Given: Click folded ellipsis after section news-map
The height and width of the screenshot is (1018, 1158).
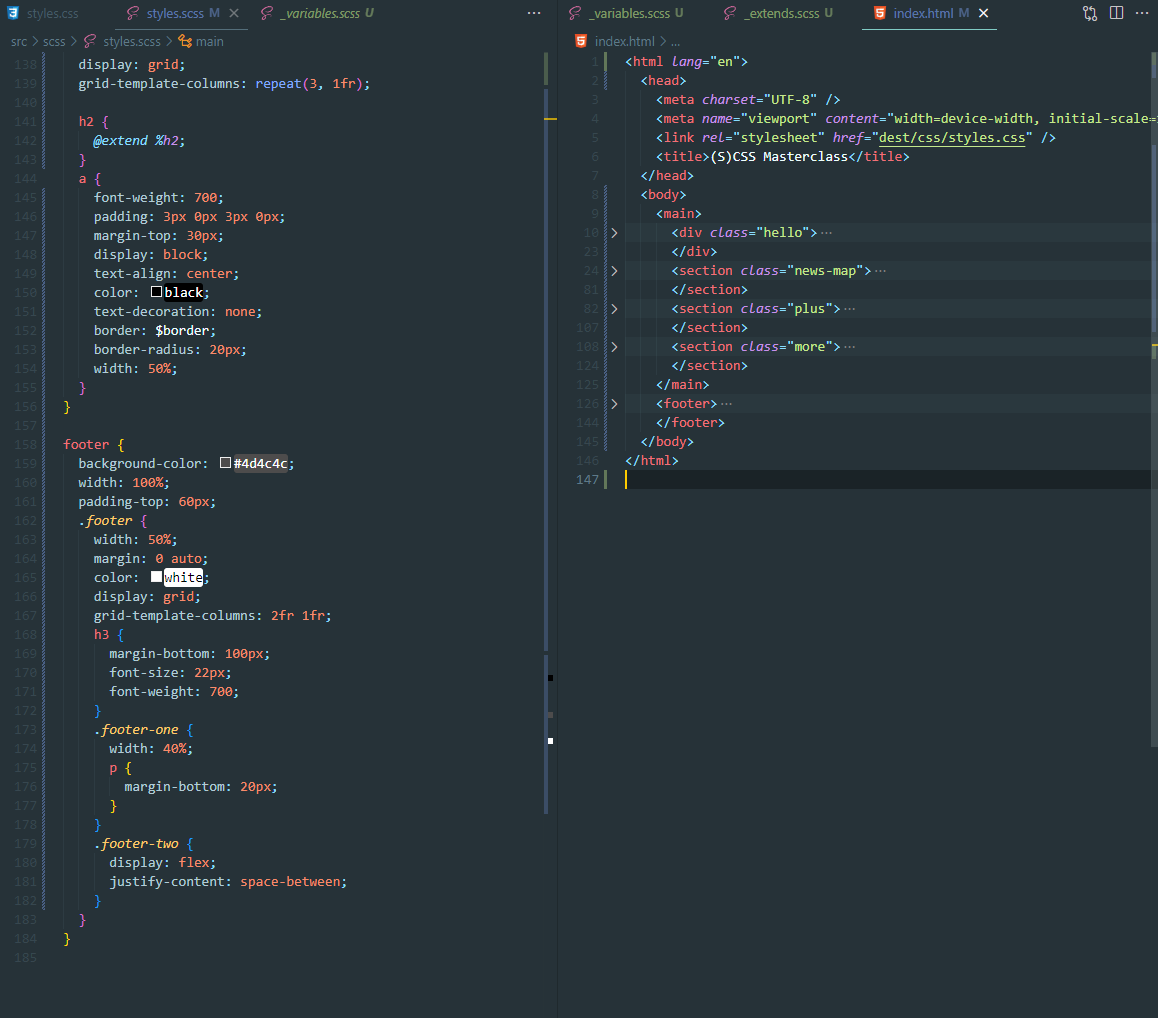Looking at the screenshot, I should coord(880,270).
